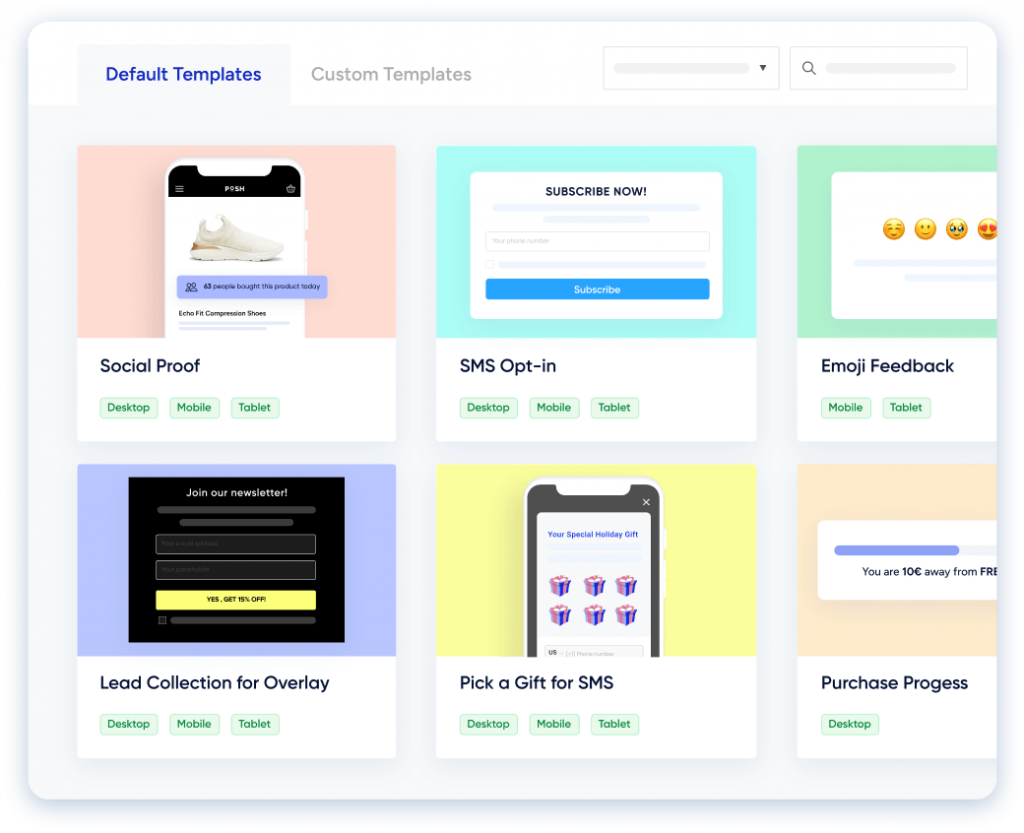The image size is (1024, 833).
Task: Click the Subscribe button in SMS Opt-in preview
Action: click(x=597, y=289)
